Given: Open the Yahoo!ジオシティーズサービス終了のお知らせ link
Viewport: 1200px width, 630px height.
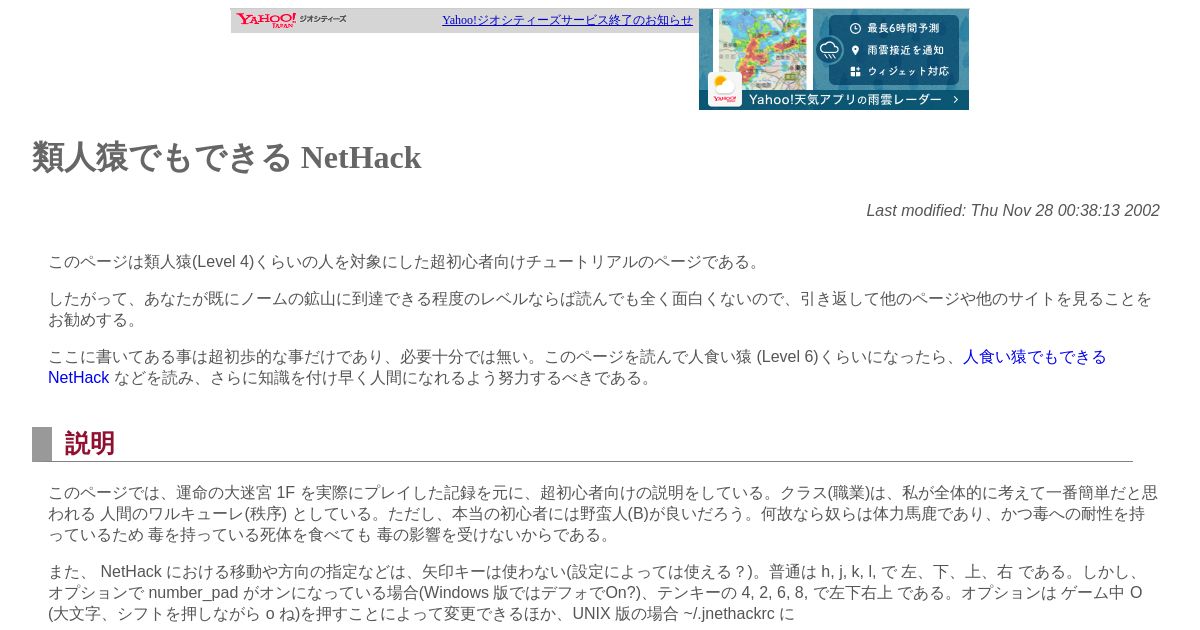Looking at the screenshot, I should [567, 20].
